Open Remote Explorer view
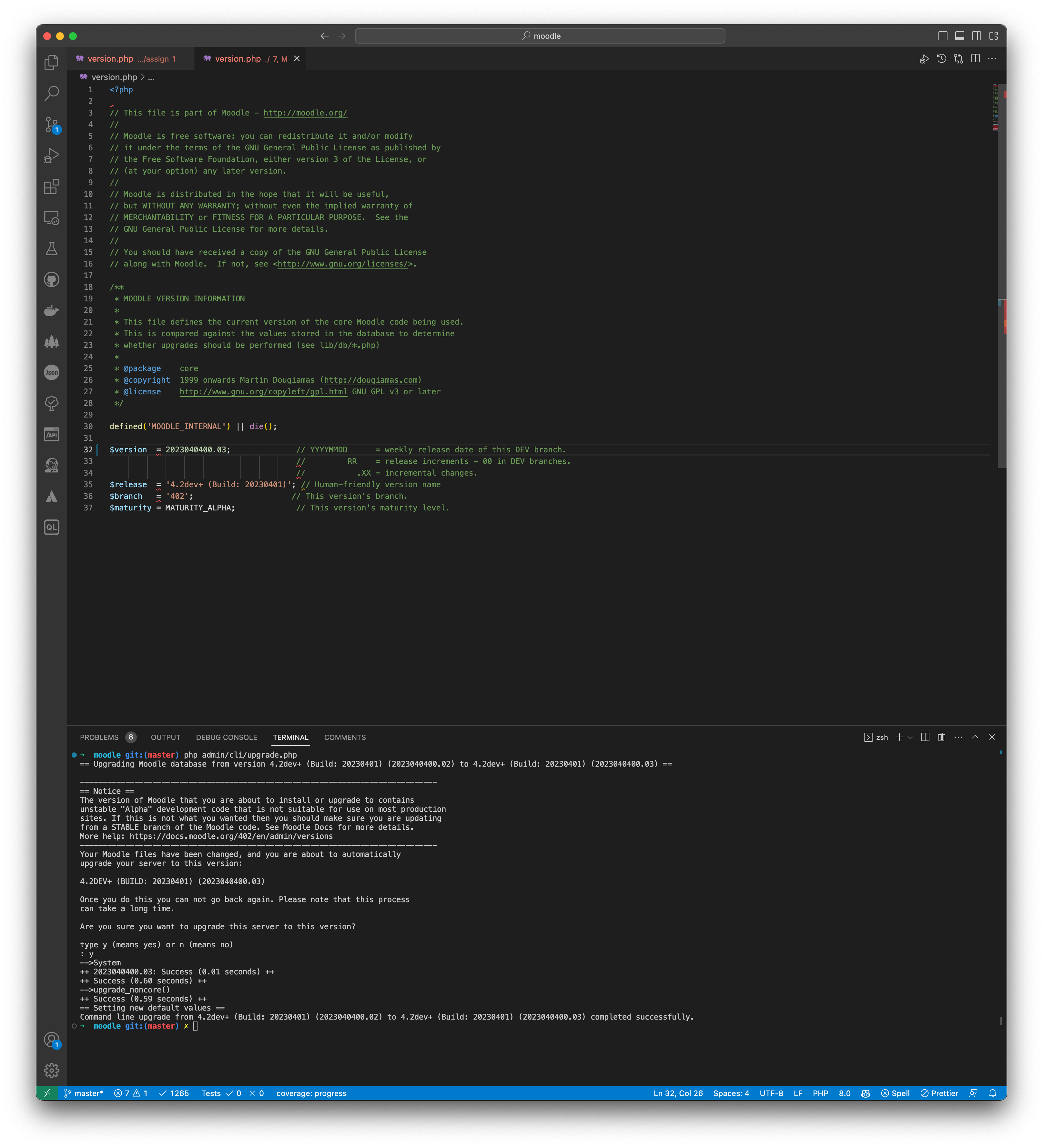This screenshot has width=1043, height=1148. (51, 217)
